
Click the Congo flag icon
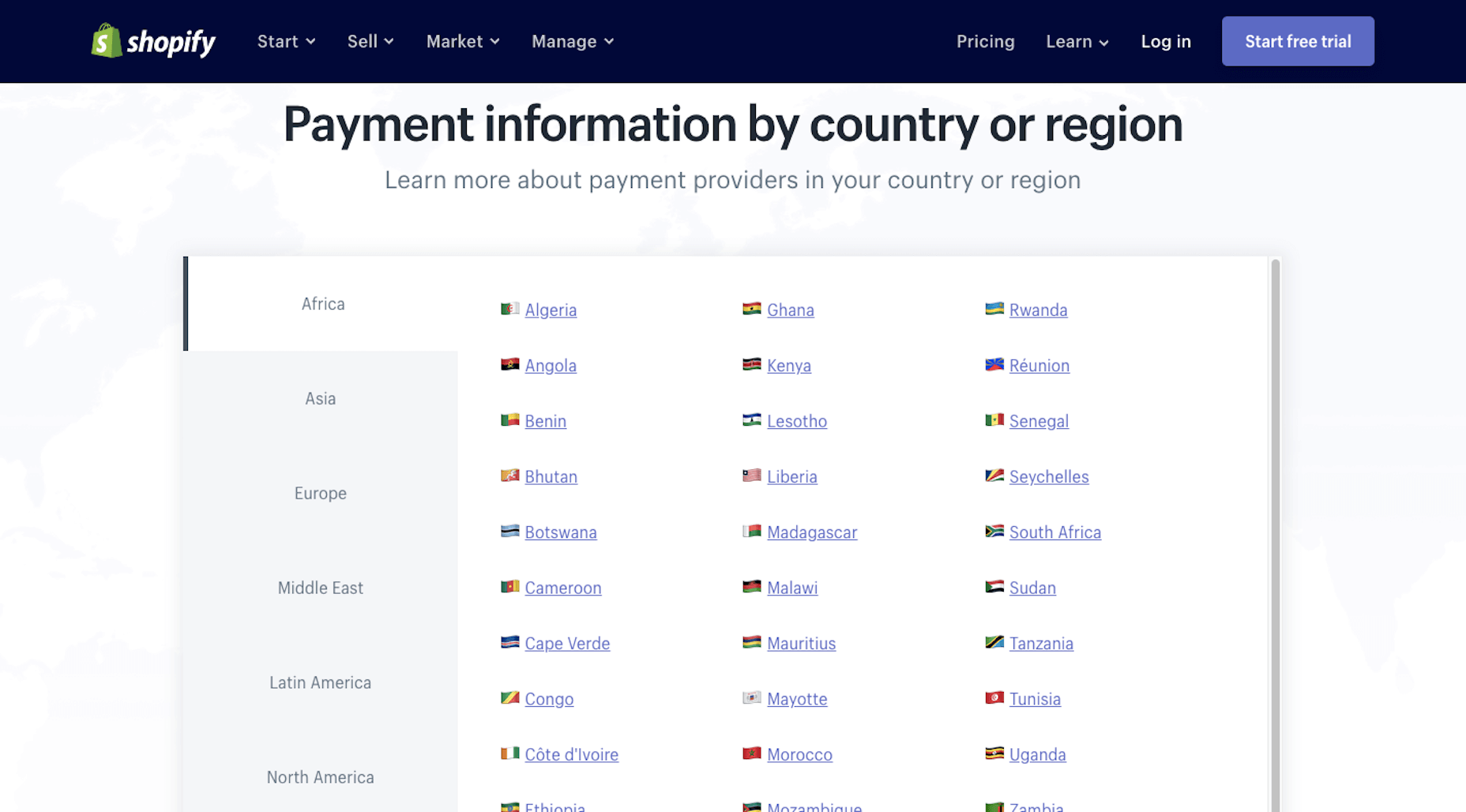click(x=509, y=697)
